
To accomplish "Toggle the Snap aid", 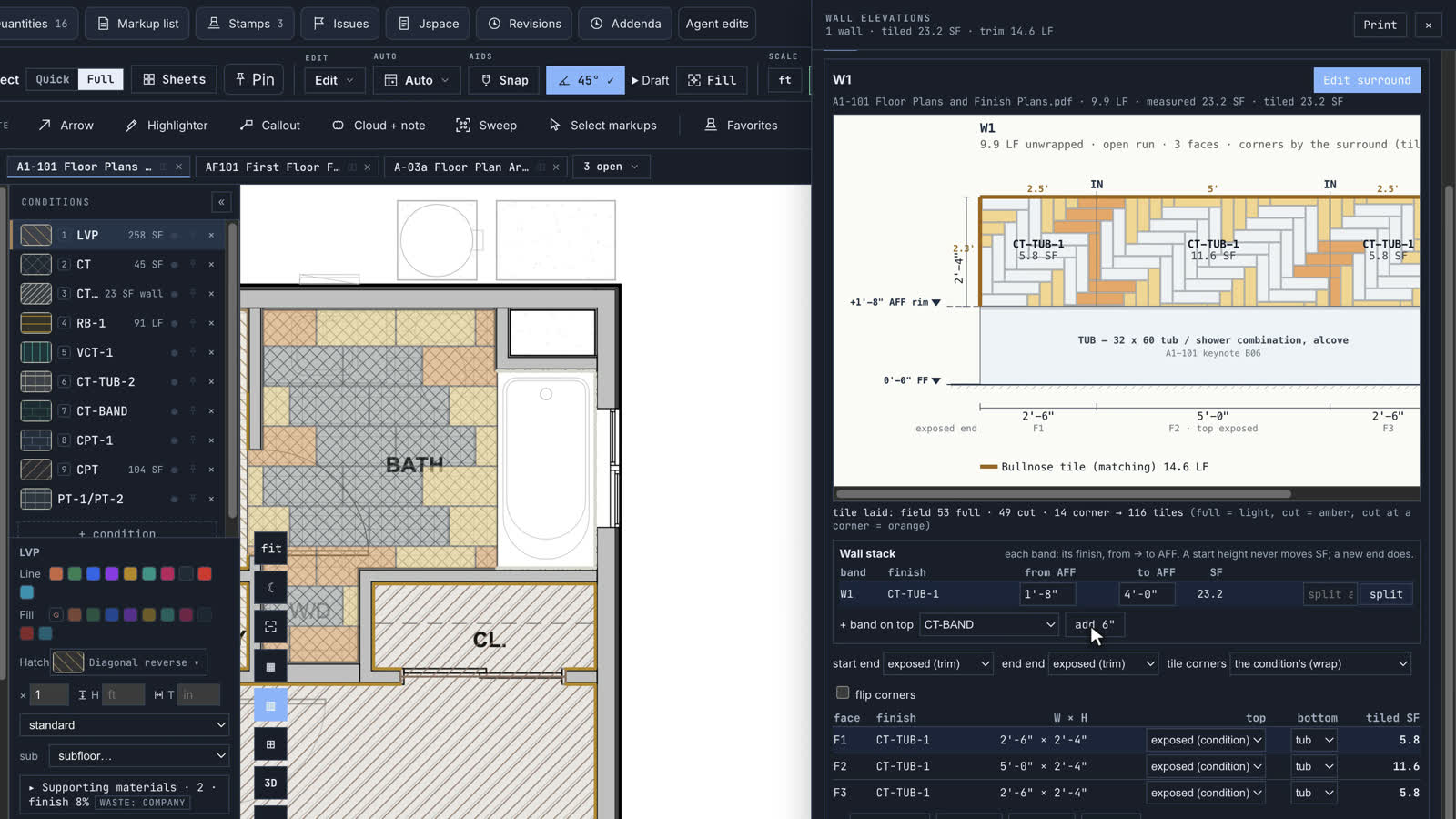I will (x=504, y=80).
